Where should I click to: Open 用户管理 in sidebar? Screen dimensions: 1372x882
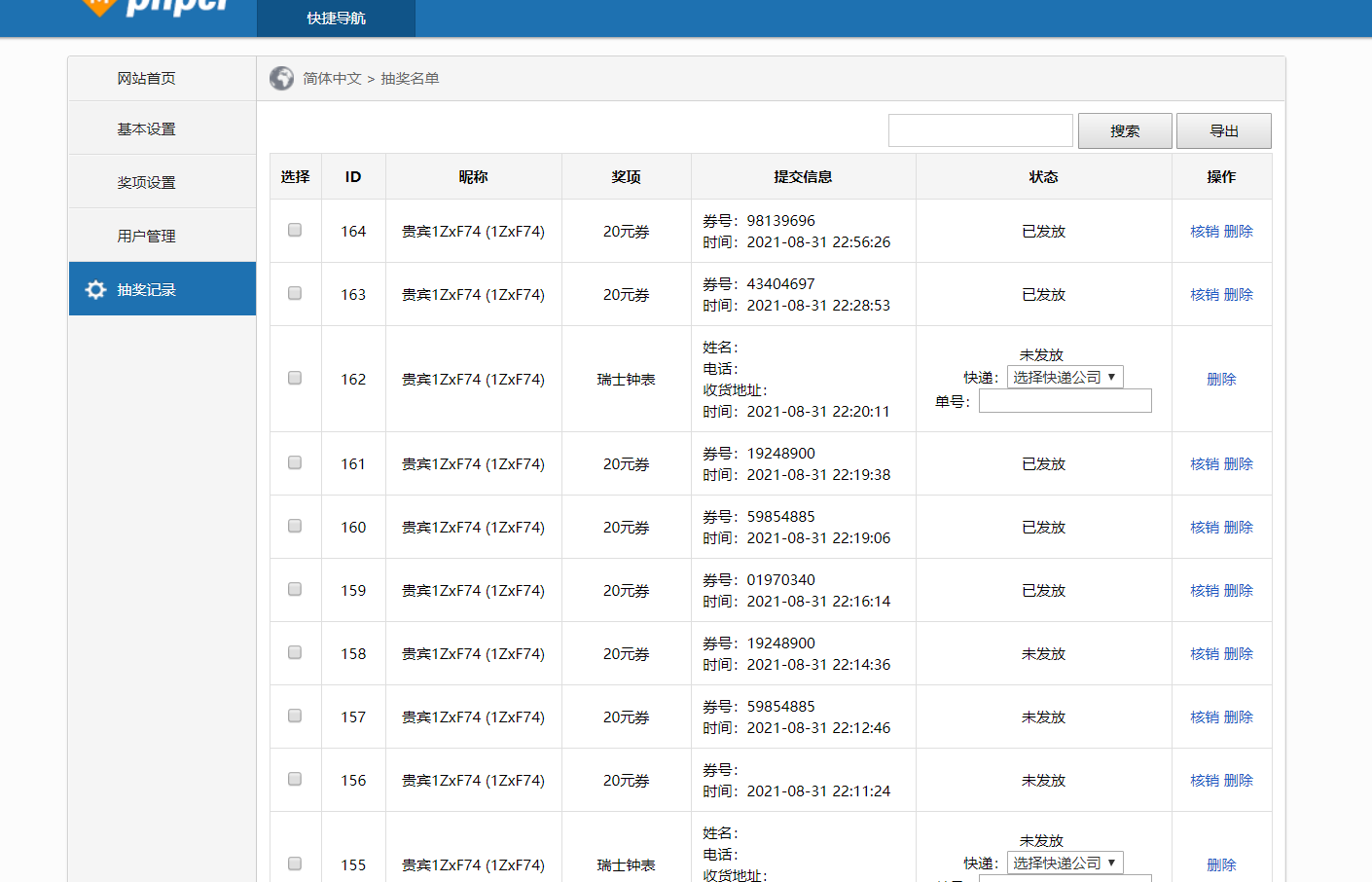[x=162, y=237]
